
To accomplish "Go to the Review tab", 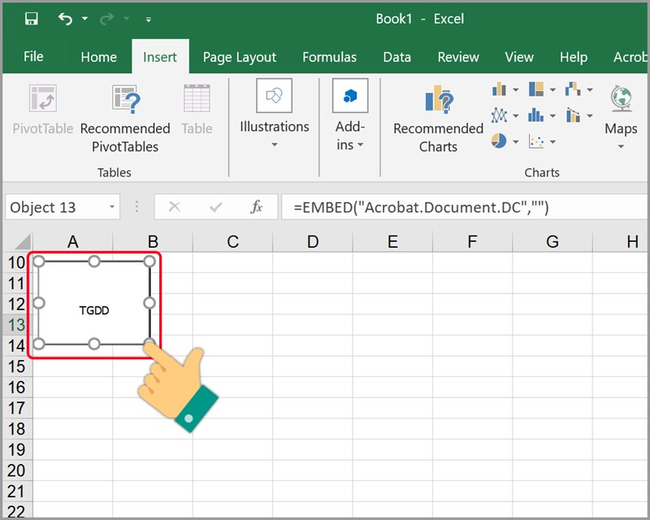I will (458, 57).
